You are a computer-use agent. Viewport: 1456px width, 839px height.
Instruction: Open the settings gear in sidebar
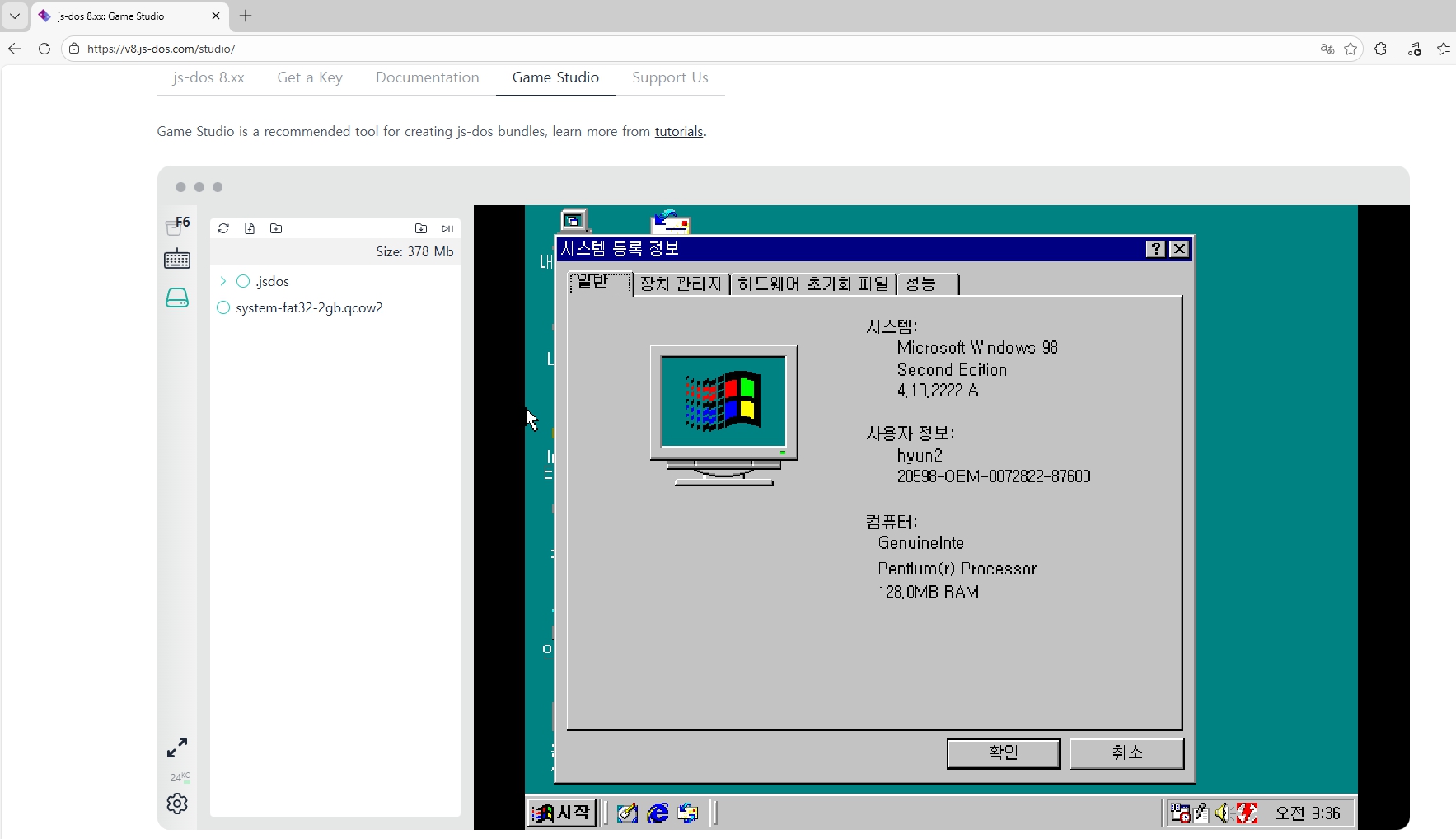pos(177,804)
